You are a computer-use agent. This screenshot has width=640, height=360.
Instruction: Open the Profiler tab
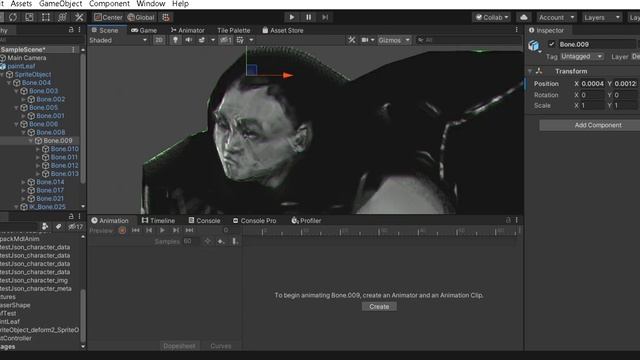point(306,220)
